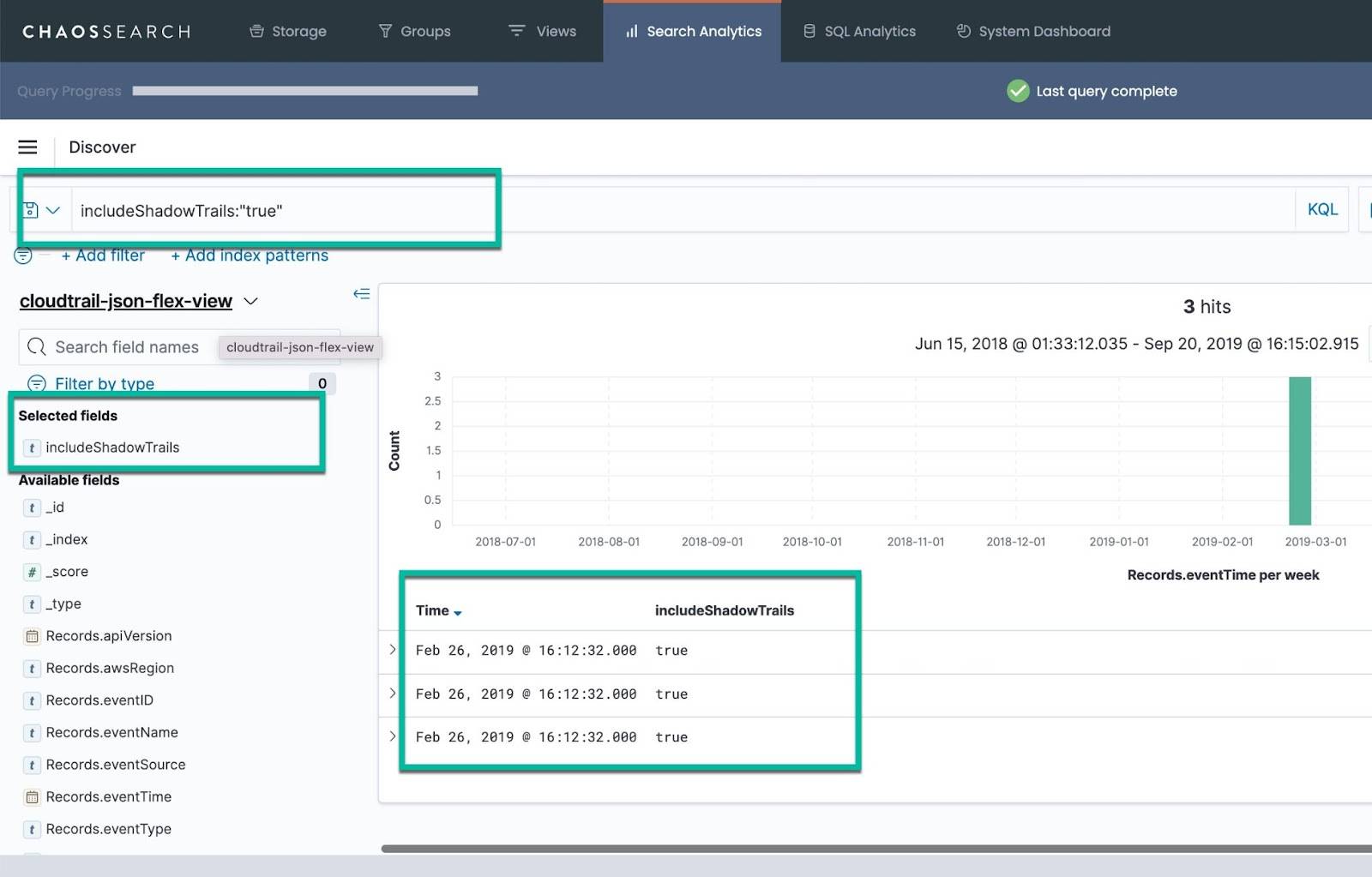Click the Filter by type funnel icon
The image size is (1372, 877).
[37, 383]
